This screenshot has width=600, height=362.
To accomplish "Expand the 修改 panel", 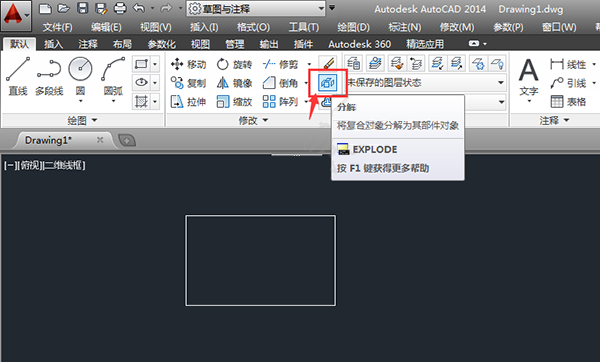I will tap(253, 121).
